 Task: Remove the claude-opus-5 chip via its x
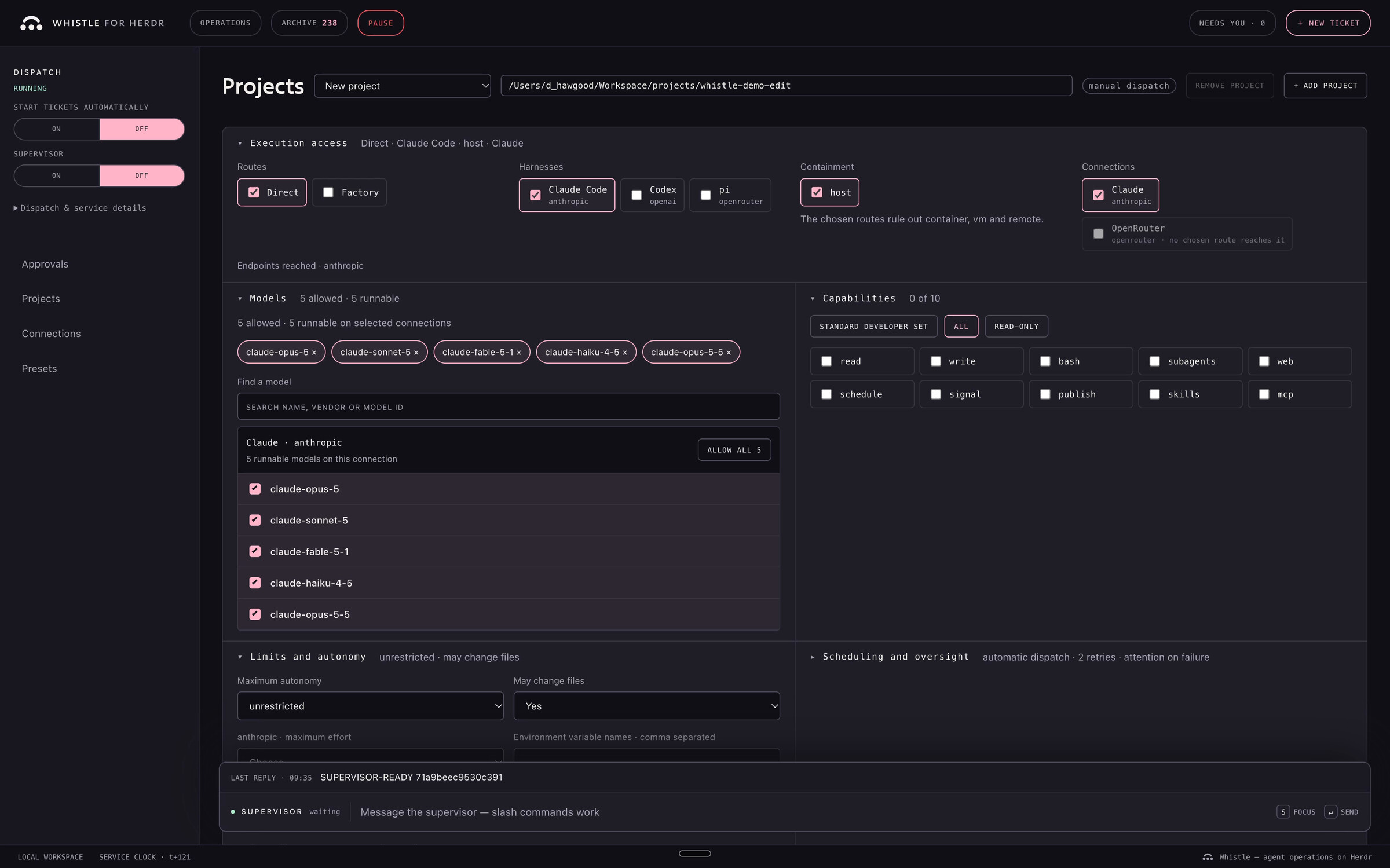point(314,353)
